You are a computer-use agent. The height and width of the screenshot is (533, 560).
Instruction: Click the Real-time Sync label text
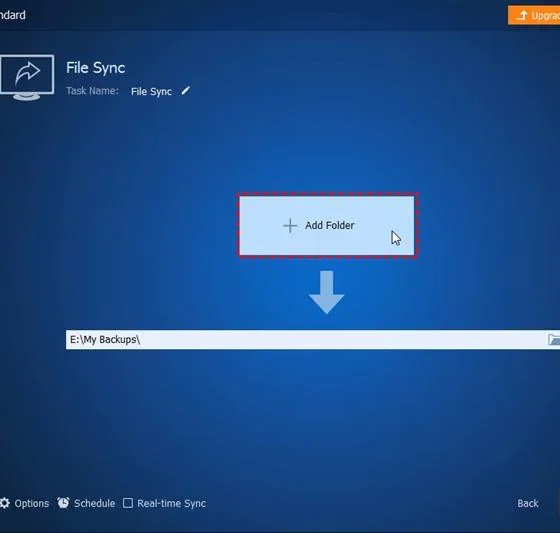pyautogui.click(x=171, y=503)
